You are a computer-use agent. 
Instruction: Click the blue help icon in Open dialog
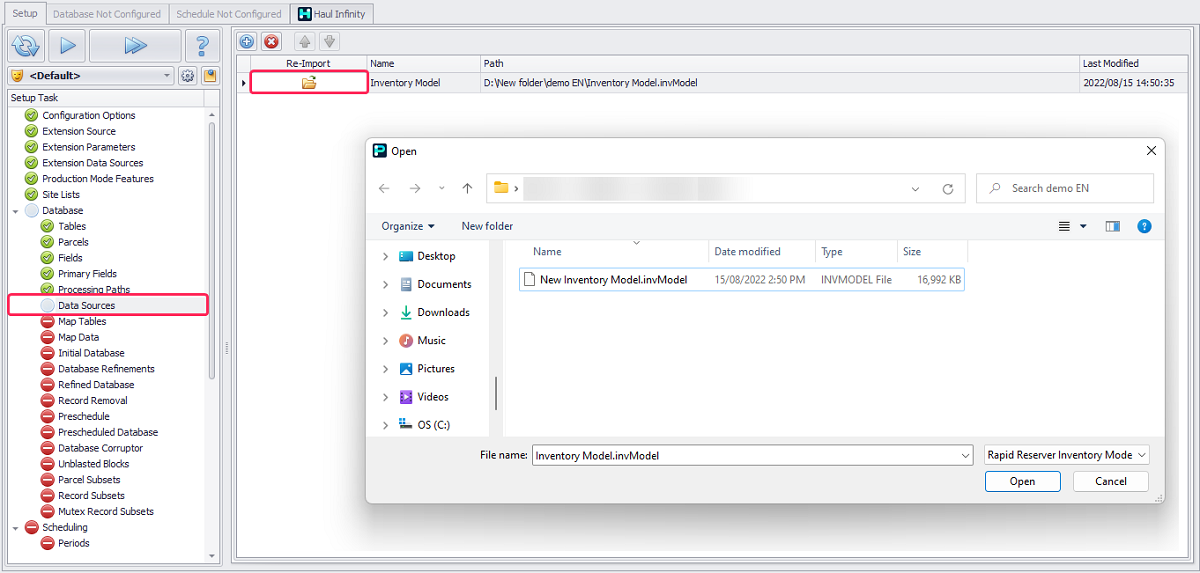coord(1145,226)
